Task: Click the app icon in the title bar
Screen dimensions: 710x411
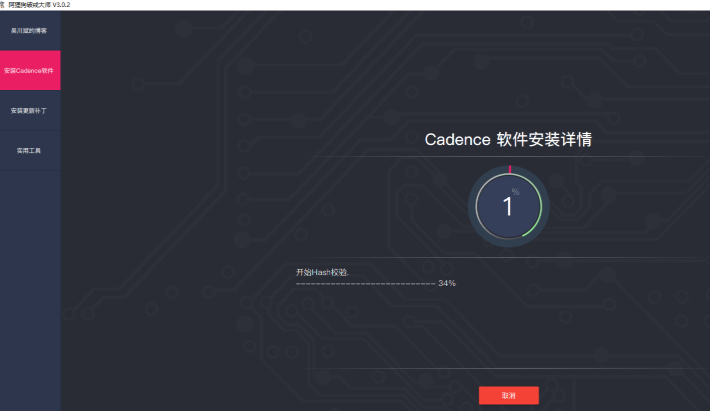Action: pyautogui.click(x=3, y=5)
